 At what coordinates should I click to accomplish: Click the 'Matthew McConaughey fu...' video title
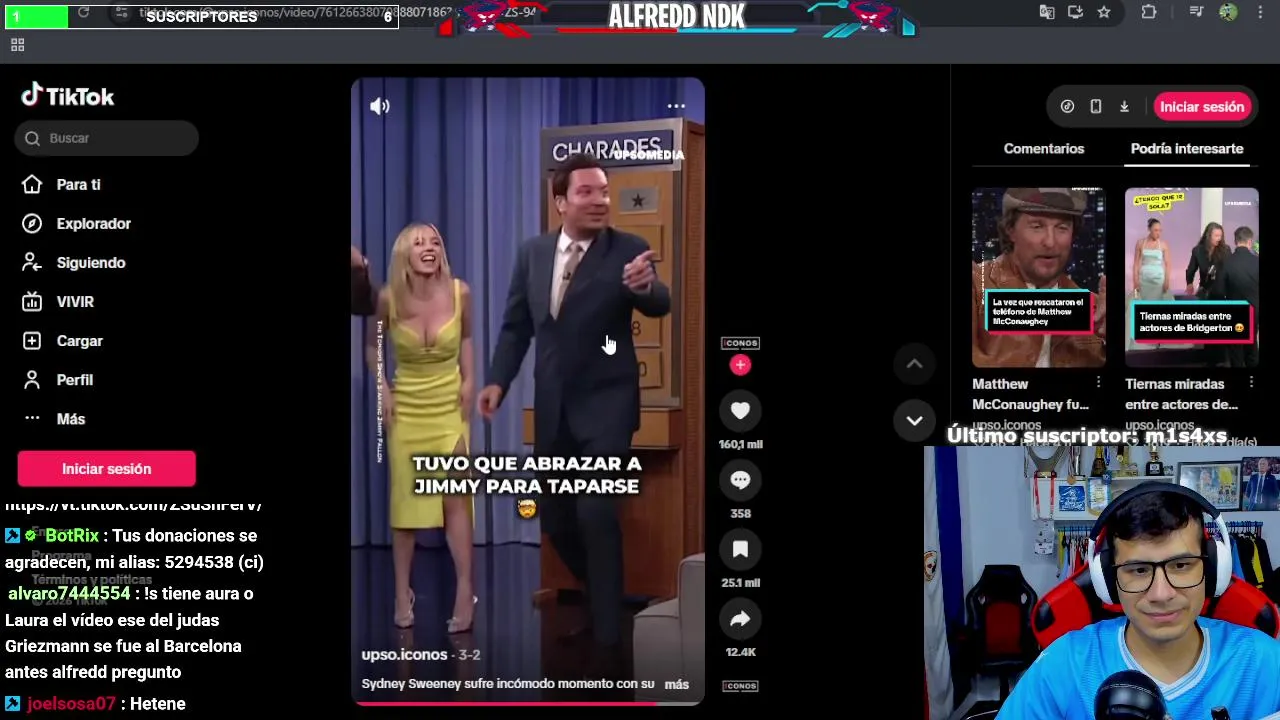1030,394
